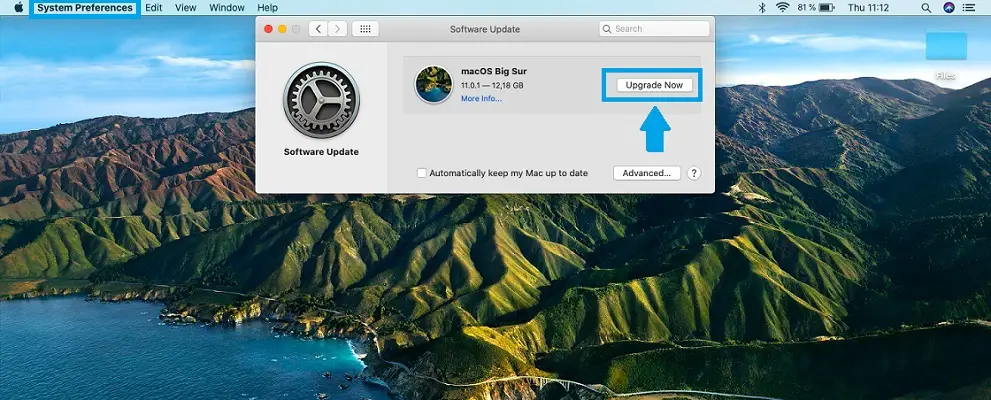Launch Siri from the menu bar
The height and width of the screenshot is (400, 991).
tap(949, 8)
